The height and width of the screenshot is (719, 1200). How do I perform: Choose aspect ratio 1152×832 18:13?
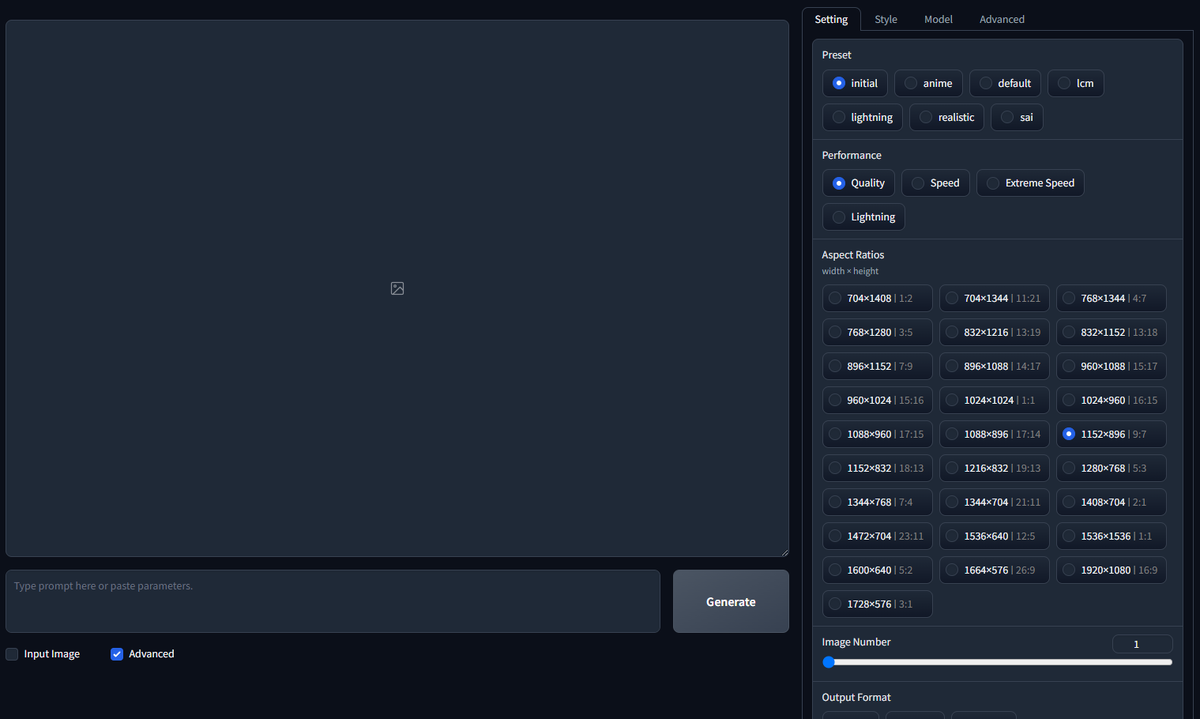[x=877, y=468]
